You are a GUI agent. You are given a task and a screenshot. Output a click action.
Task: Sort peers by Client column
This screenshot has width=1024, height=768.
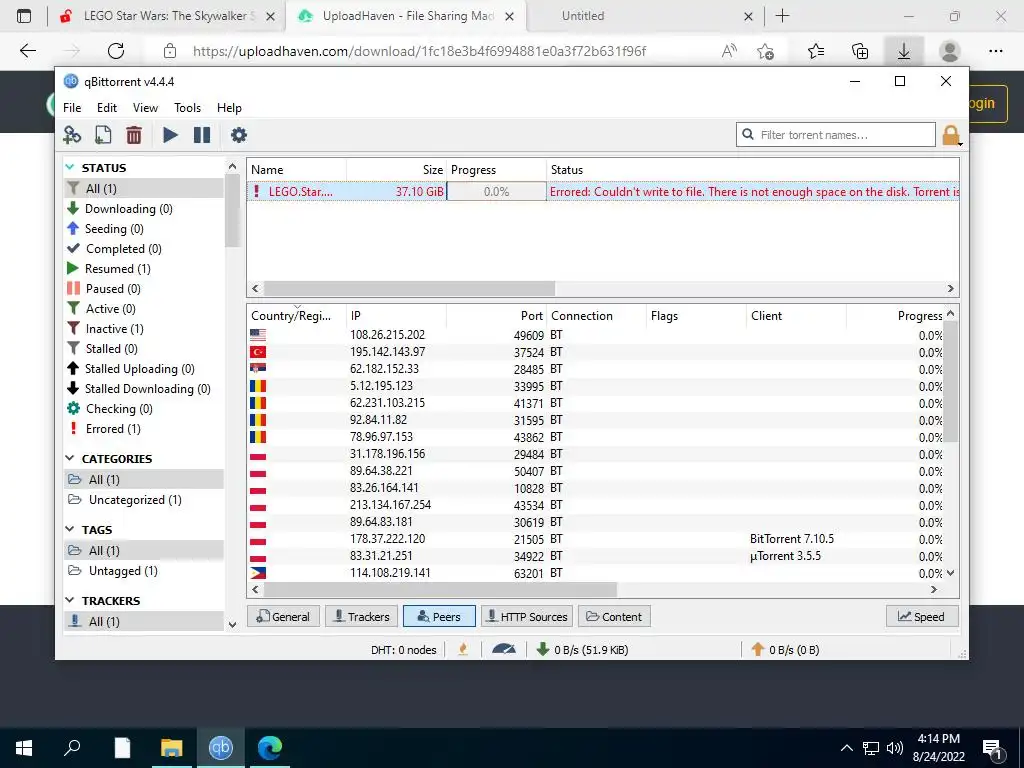[x=796, y=315]
